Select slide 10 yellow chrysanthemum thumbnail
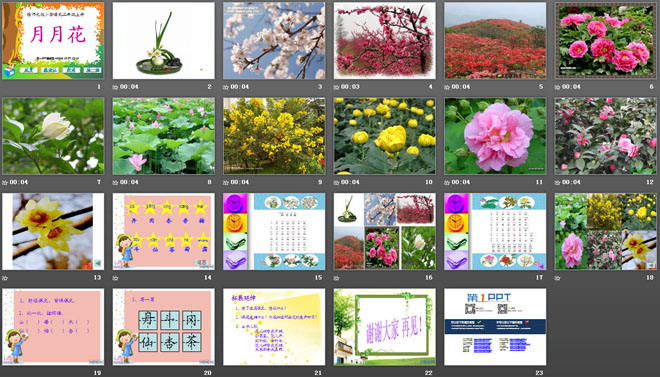 coord(385,136)
